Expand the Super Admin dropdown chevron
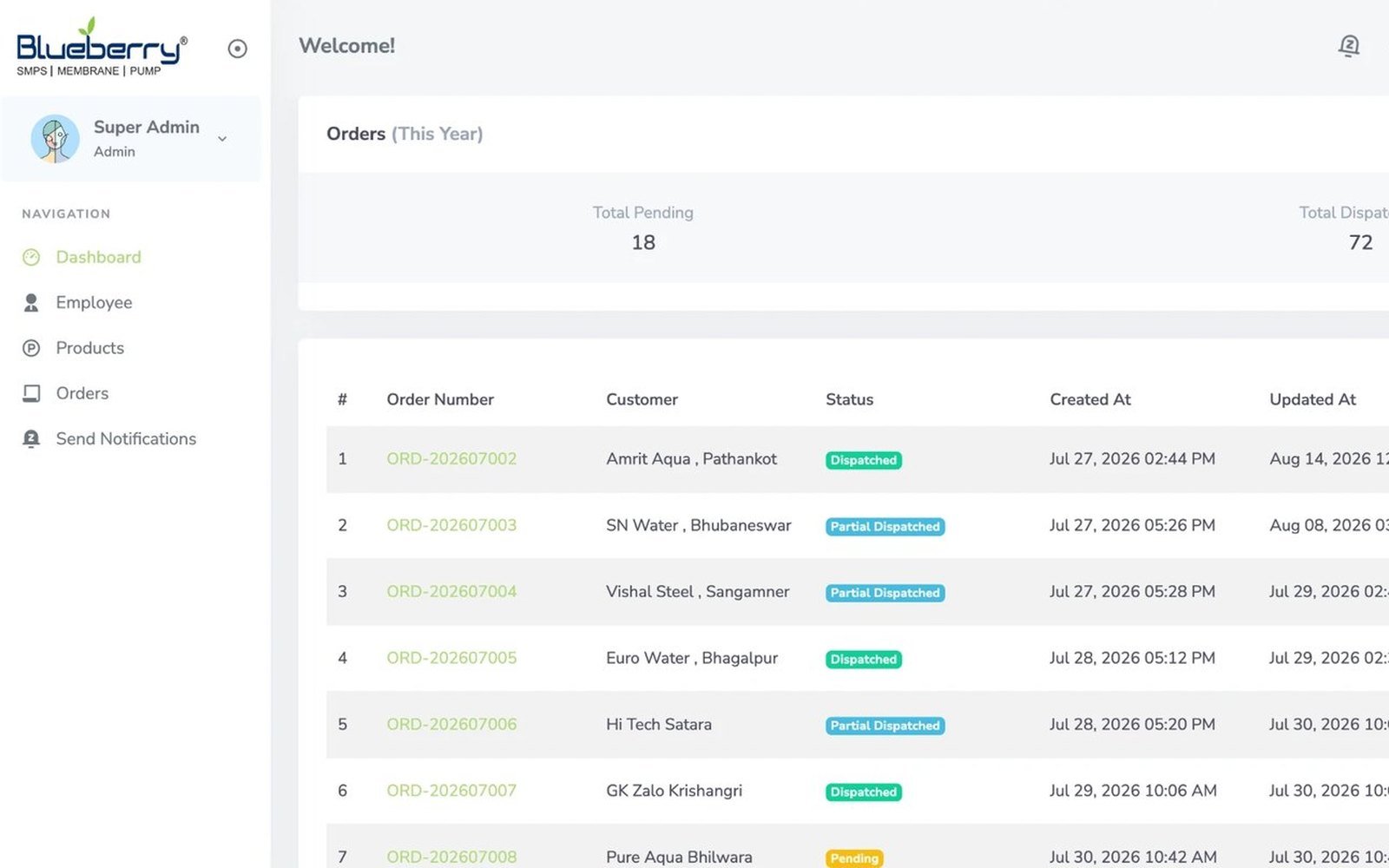Screen dimensions: 1389x868 tap(222, 139)
